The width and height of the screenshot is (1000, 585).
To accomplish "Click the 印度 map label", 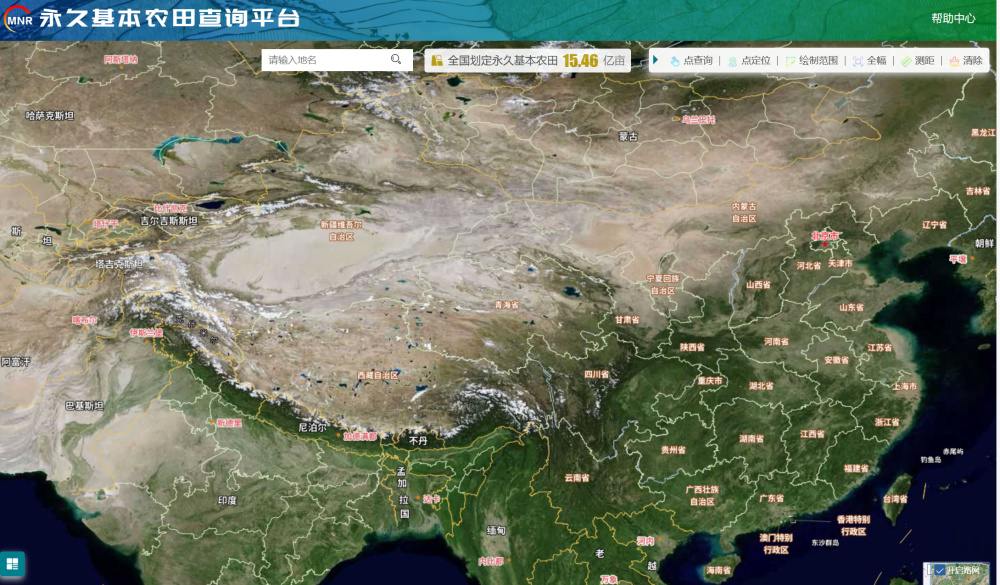I will (x=227, y=500).
